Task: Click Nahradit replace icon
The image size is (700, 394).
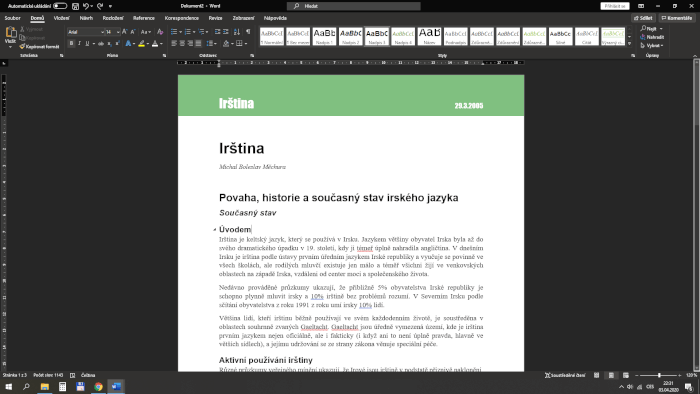Action: click(x=652, y=37)
